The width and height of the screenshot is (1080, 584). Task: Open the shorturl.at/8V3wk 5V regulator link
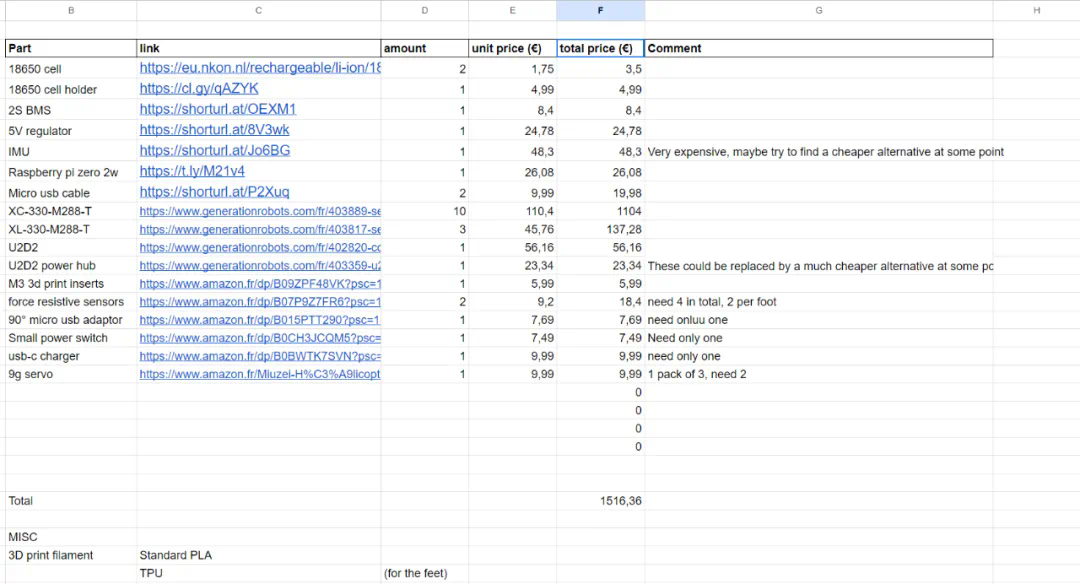pyautogui.click(x=214, y=130)
